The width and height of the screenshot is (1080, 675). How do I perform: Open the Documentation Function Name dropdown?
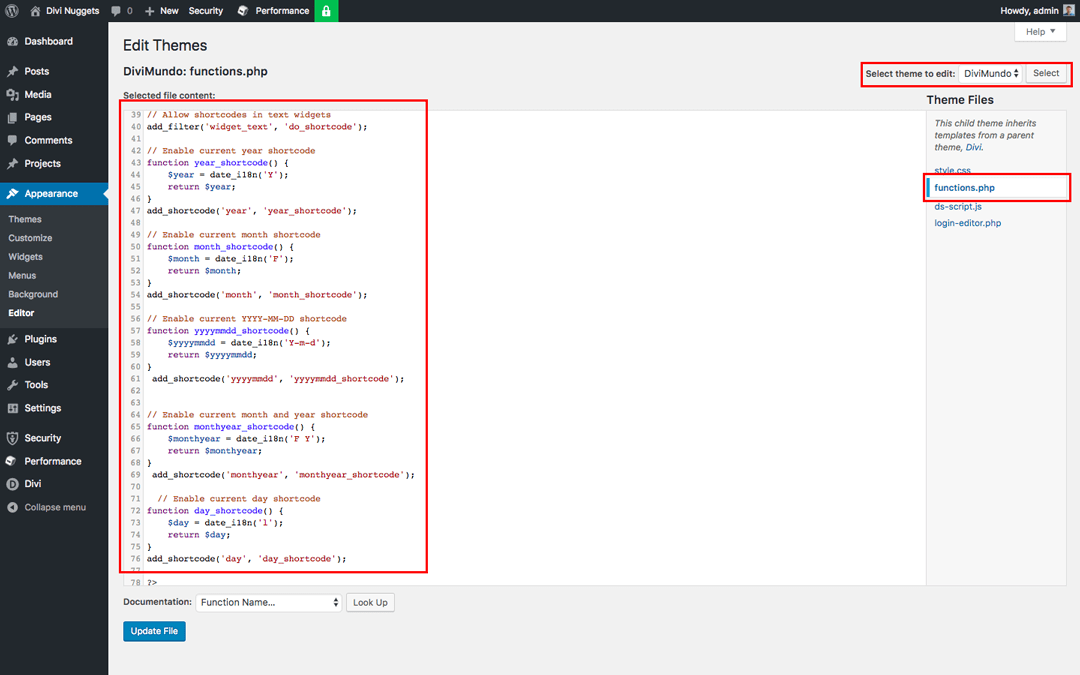coord(268,602)
